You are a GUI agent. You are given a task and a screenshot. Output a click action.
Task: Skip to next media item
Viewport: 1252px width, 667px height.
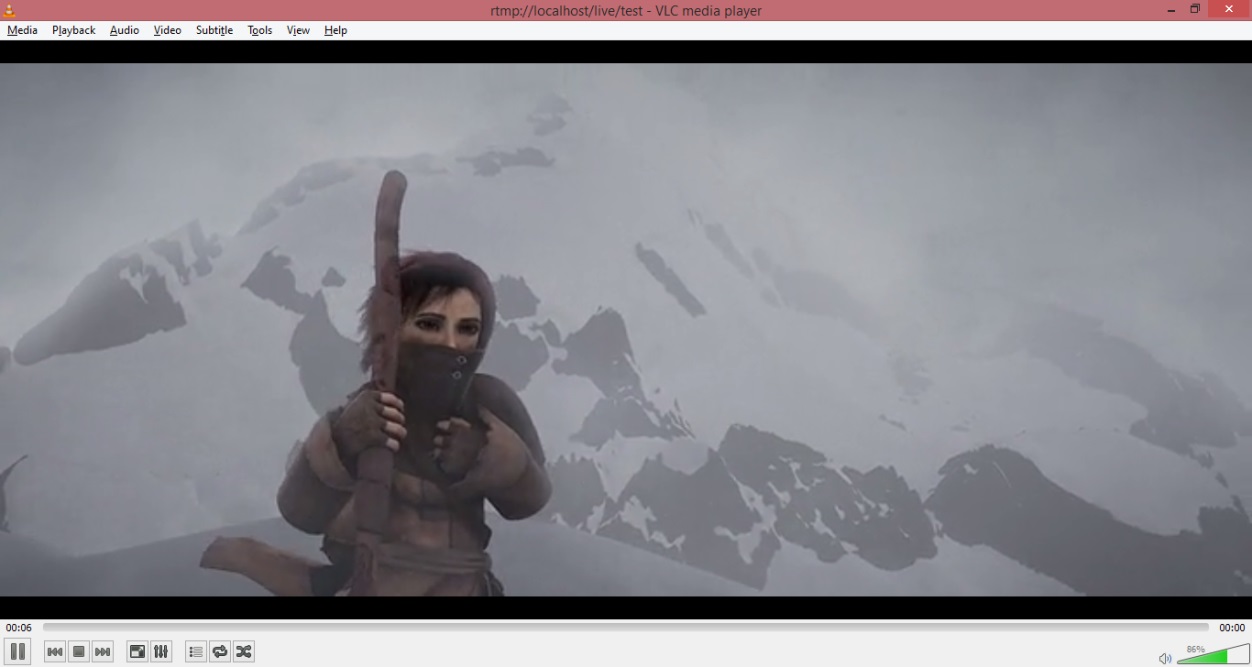pos(103,652)
